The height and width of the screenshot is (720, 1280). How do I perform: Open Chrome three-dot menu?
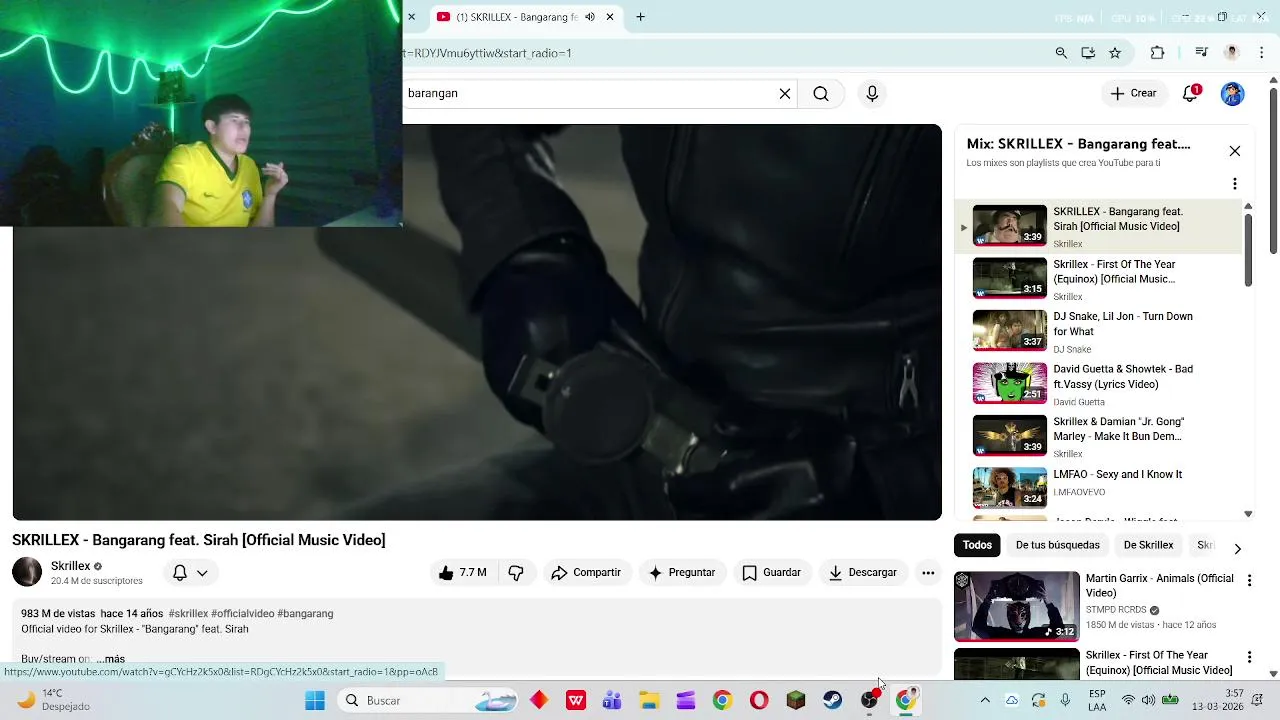(1262, 53)
